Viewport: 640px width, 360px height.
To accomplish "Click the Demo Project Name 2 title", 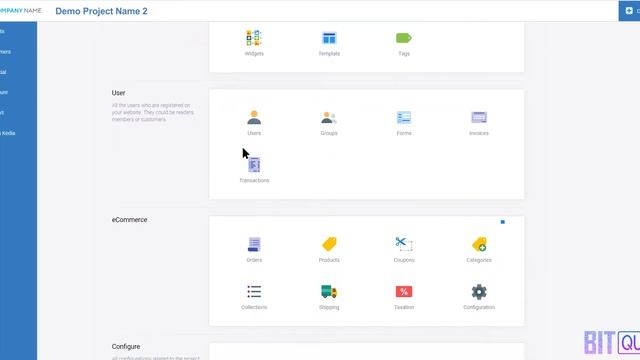I will [x=101, y=11].
